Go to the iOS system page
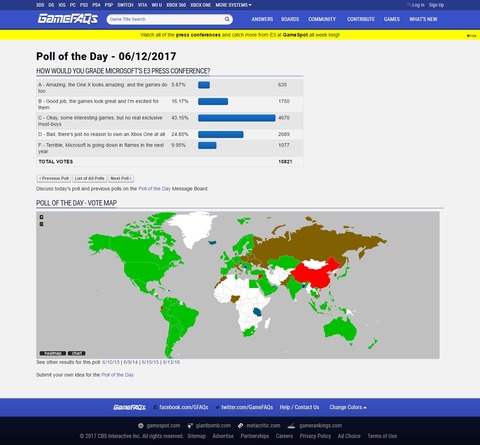This screenshot has width=480, height=445. coord(62,5)
